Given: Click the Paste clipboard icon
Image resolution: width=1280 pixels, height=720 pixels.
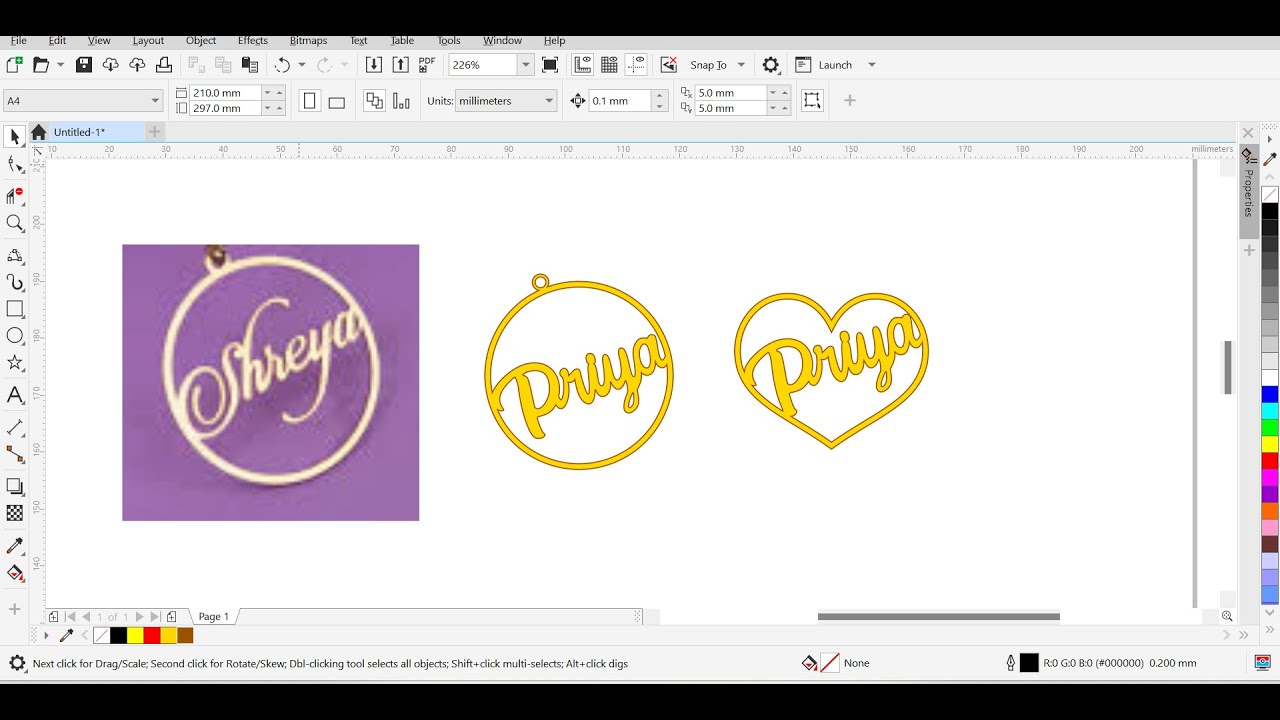Looking at the screenshot, I should (x=250, y=65).
